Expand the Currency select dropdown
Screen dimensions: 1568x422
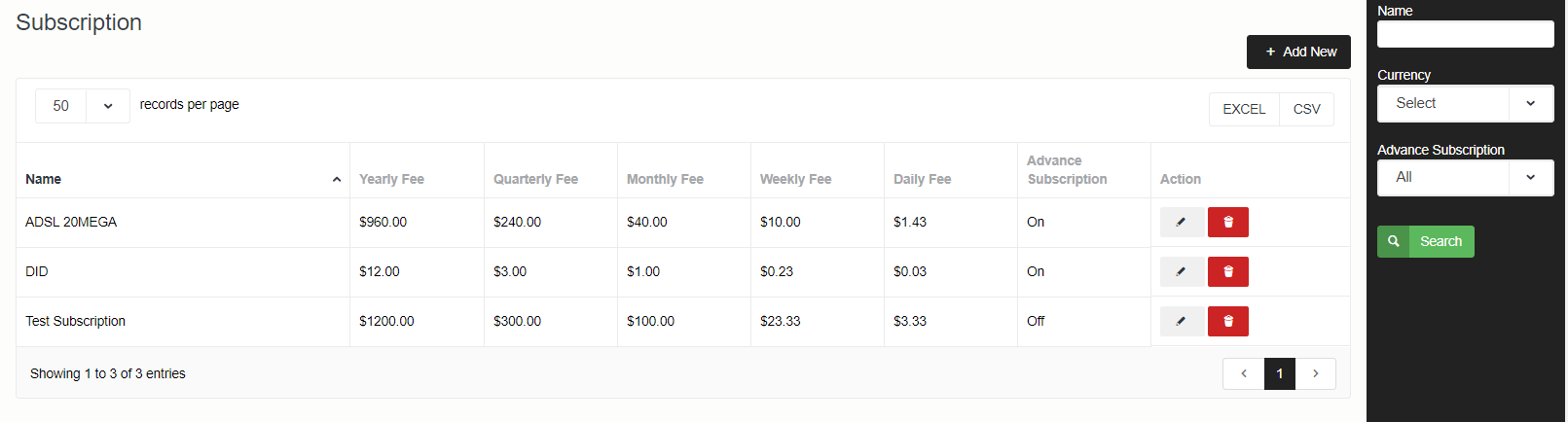pyautogui.click(x=1465, y=103)
